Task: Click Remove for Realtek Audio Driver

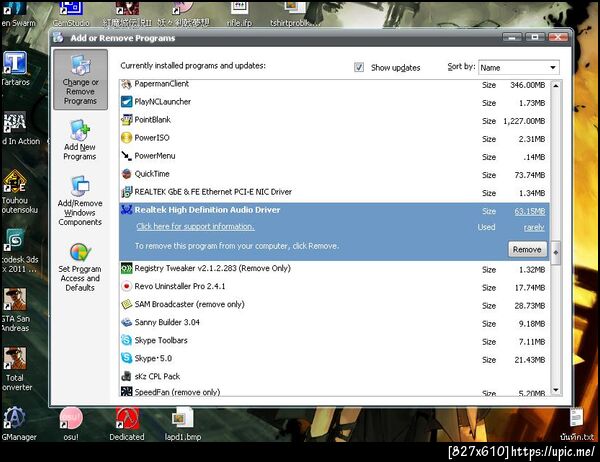Action: (x=527, y=250)
